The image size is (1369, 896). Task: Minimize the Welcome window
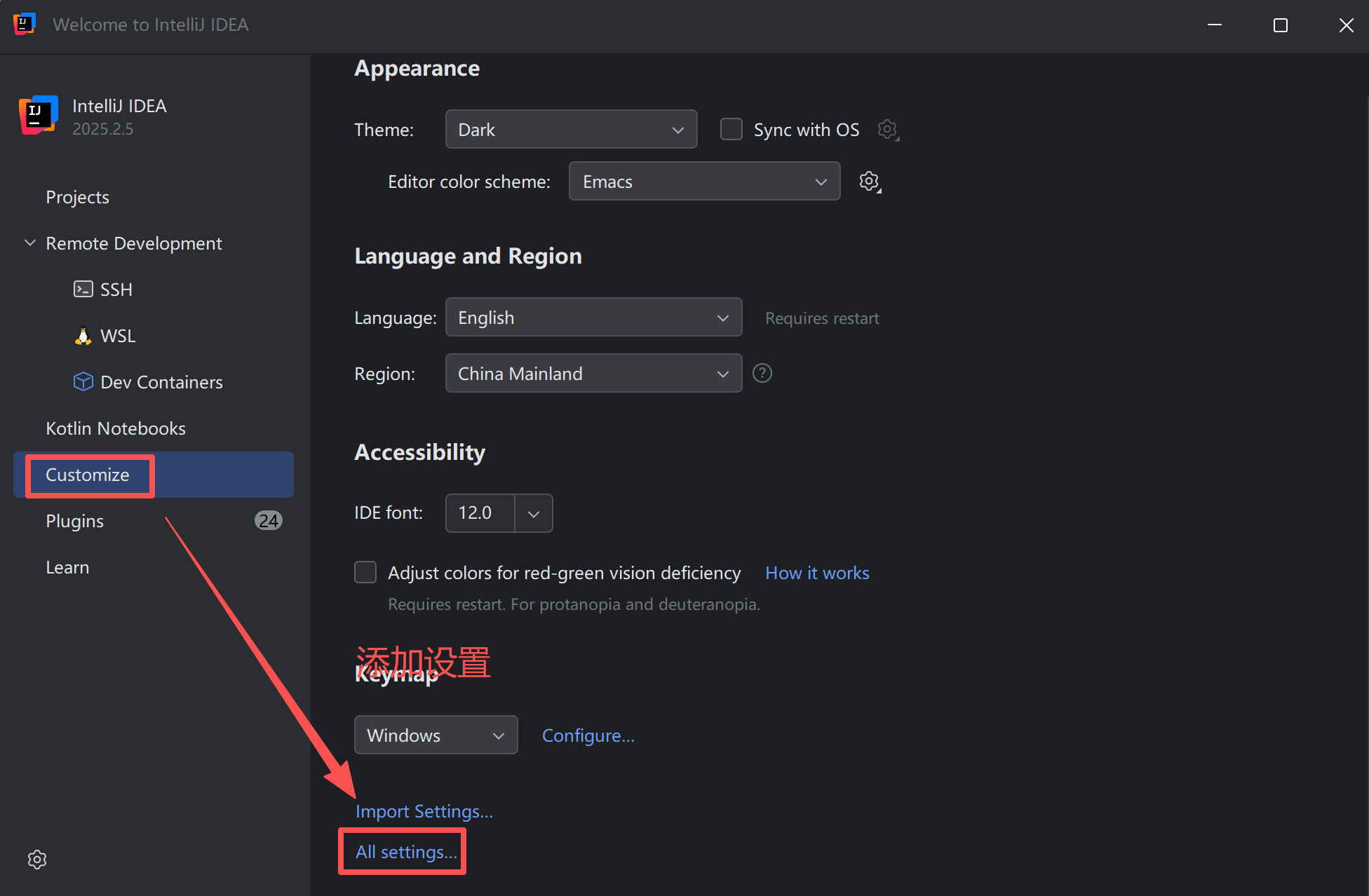[1215, 25]
